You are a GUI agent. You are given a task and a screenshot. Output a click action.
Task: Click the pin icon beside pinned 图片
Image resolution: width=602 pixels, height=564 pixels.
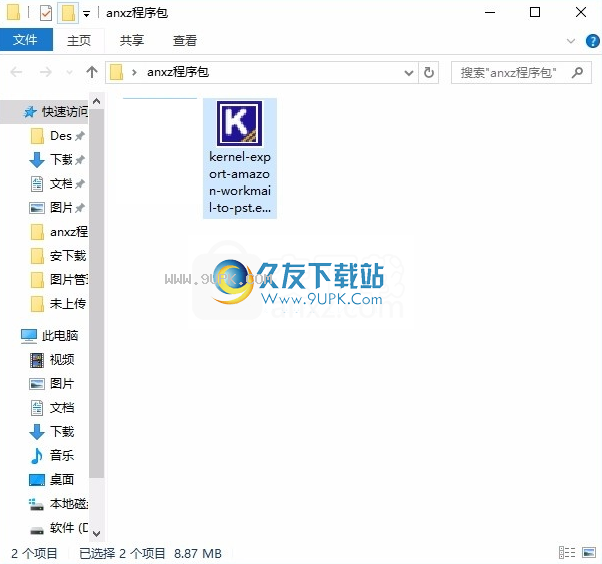80,208
